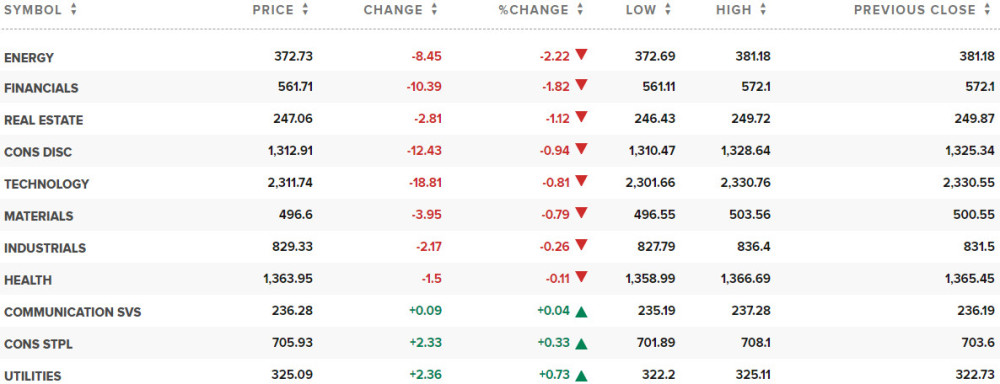Image resolution: width=1000 pixels, height=384 pixels.
Task: Click the green up arrow beside UTILITIES +0.73
Action: [580, 376]
